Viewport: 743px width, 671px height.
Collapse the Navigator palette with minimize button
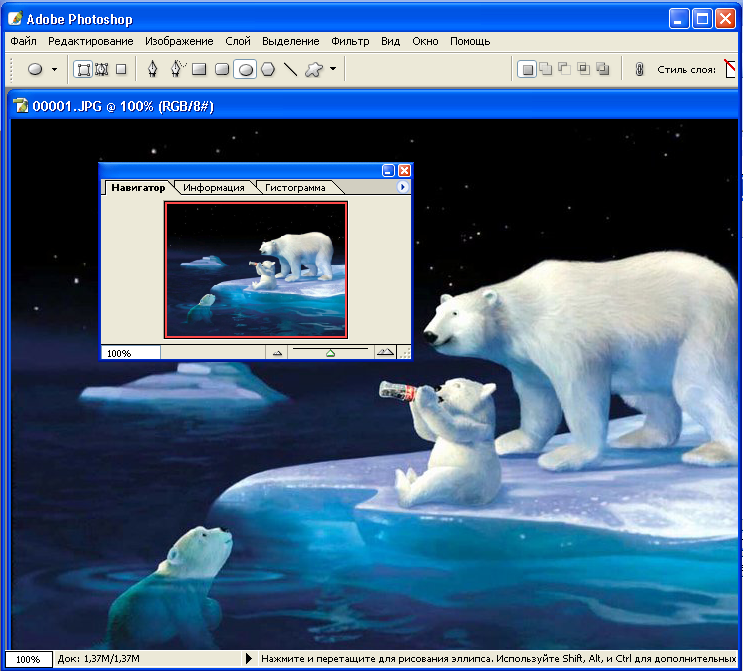coord(388,171)
